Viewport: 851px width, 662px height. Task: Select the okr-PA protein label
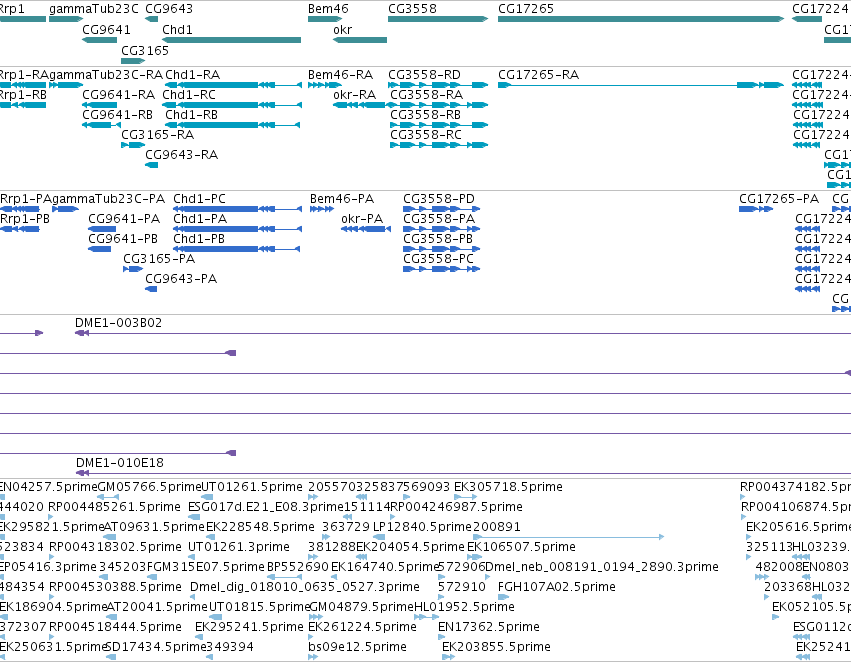click(362, 219)
